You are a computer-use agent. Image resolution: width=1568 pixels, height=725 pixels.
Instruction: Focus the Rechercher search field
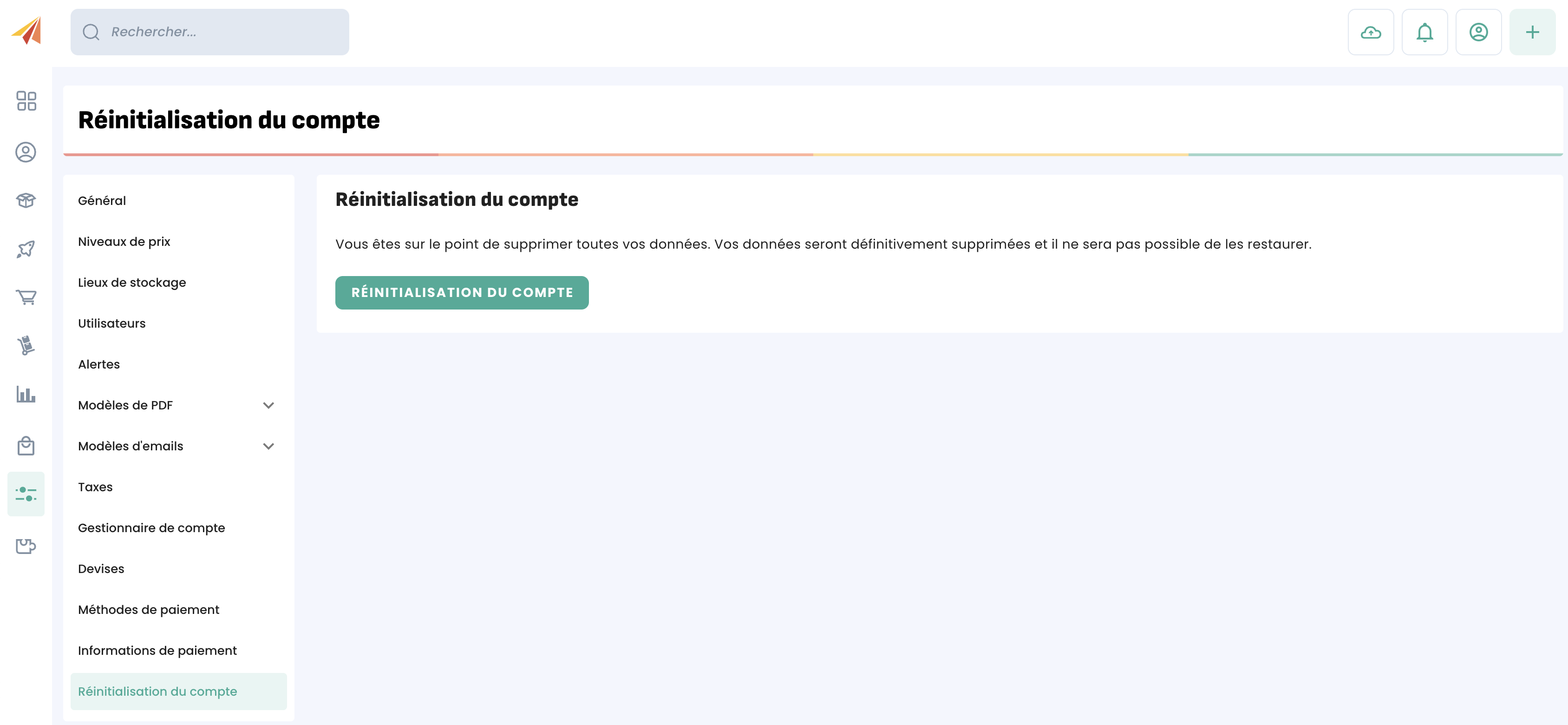tap(210, 32)
